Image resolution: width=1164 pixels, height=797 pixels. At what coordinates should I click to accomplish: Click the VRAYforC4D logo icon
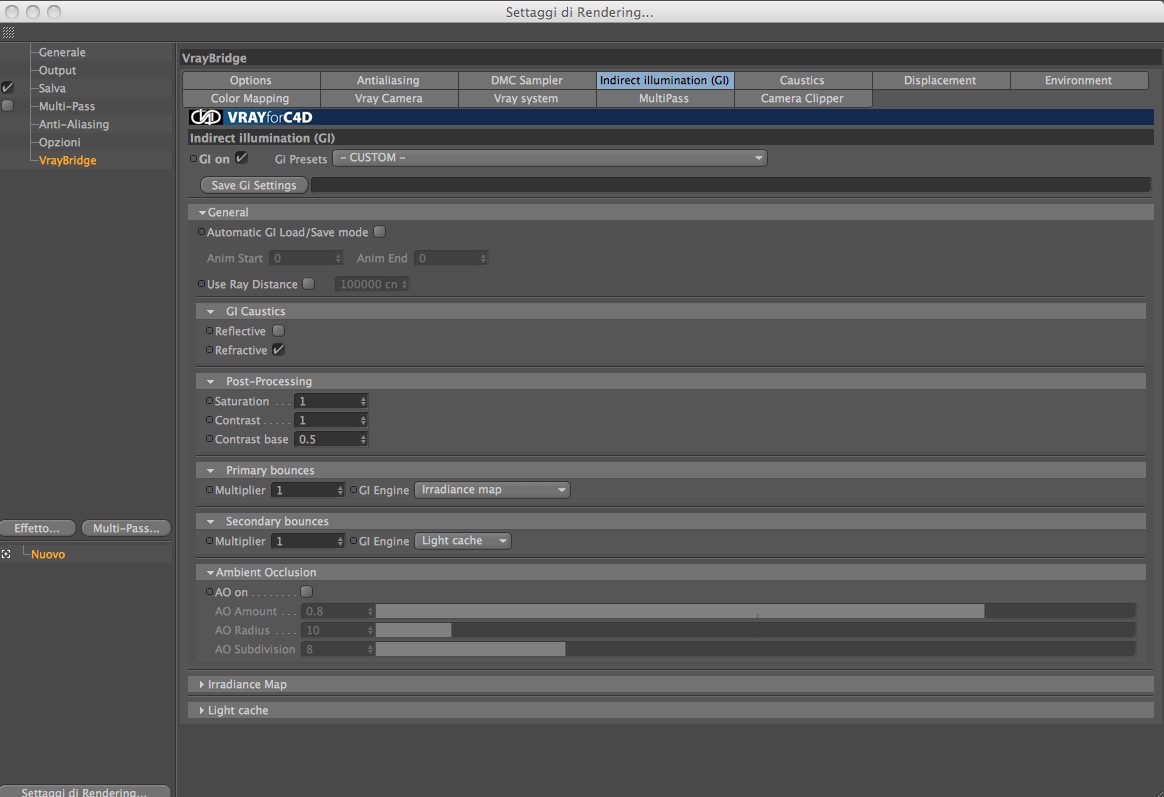(x=206, y=117)
